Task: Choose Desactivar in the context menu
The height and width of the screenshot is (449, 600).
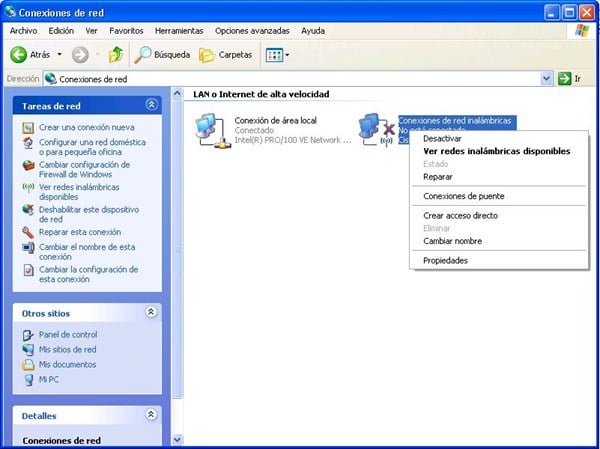Action: pyautogui.click(x=442, y=139)
